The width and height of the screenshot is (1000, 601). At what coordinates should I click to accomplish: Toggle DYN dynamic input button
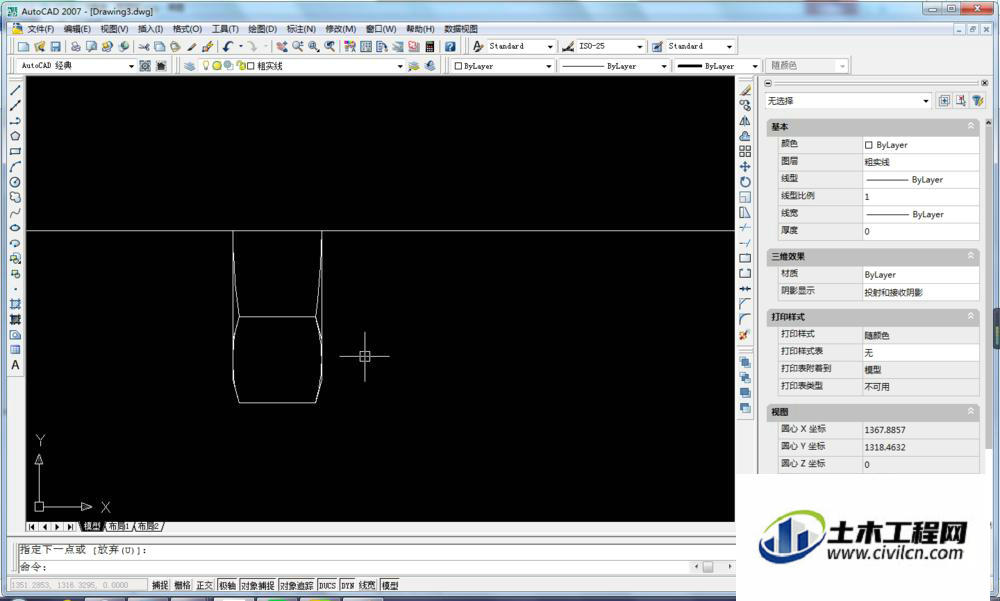tap(348, 585)
